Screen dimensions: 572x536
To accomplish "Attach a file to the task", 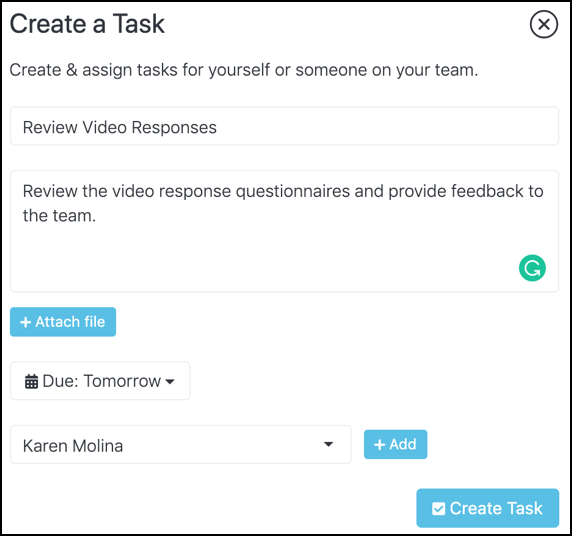I will tap(63, 322).
